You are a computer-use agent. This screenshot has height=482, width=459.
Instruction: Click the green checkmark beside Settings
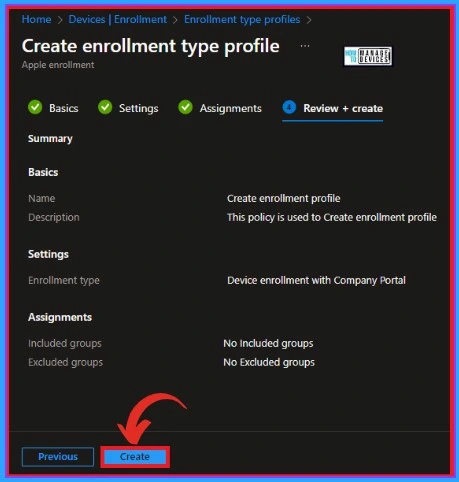tap(105, 107)
